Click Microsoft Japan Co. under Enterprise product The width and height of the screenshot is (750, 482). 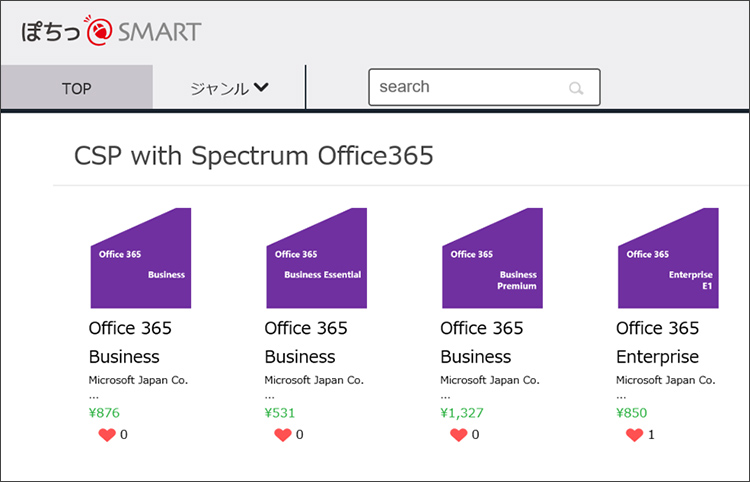point(665,380)
